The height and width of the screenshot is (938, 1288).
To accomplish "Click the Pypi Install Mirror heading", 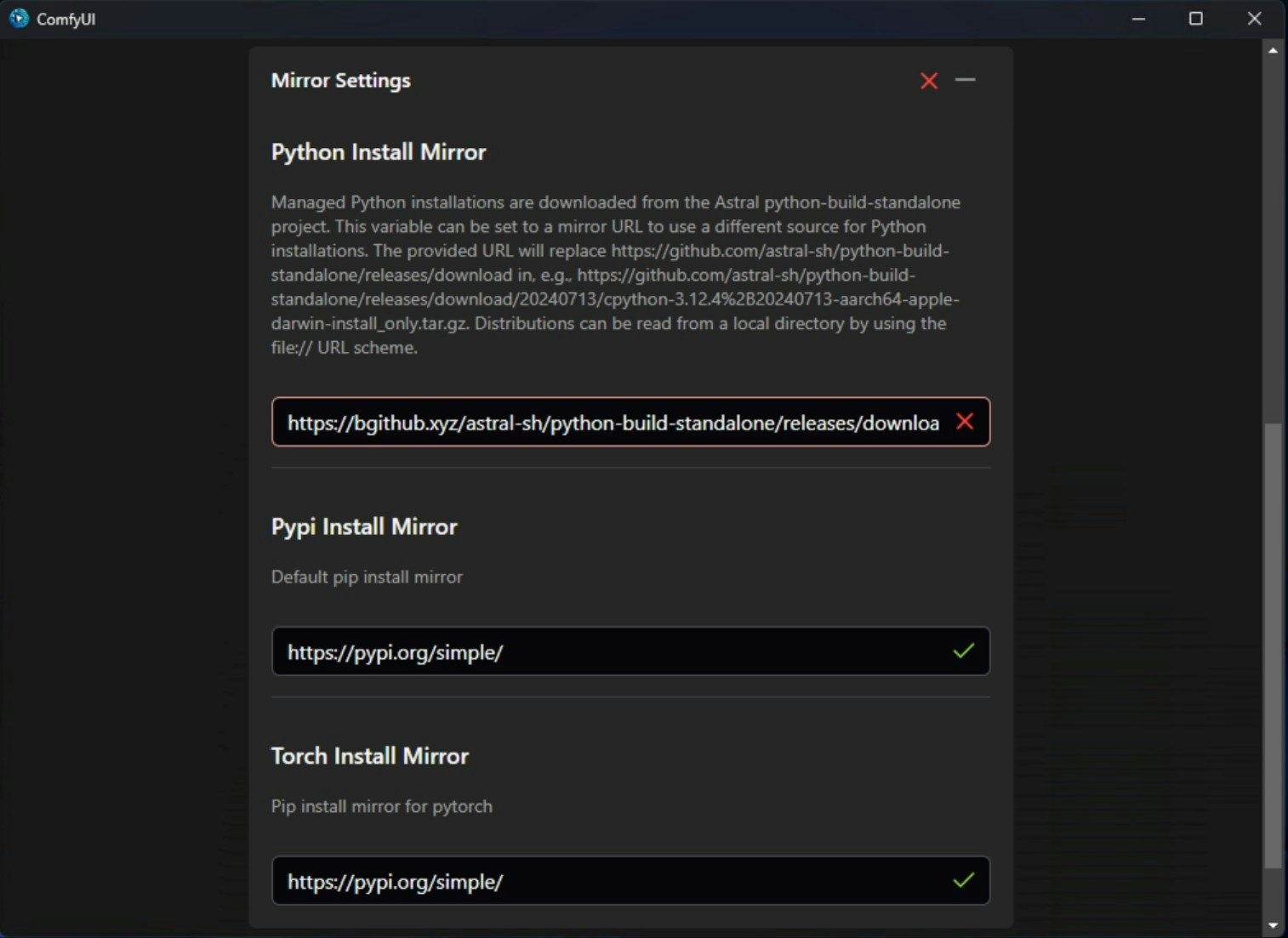I will coord(364,526).
